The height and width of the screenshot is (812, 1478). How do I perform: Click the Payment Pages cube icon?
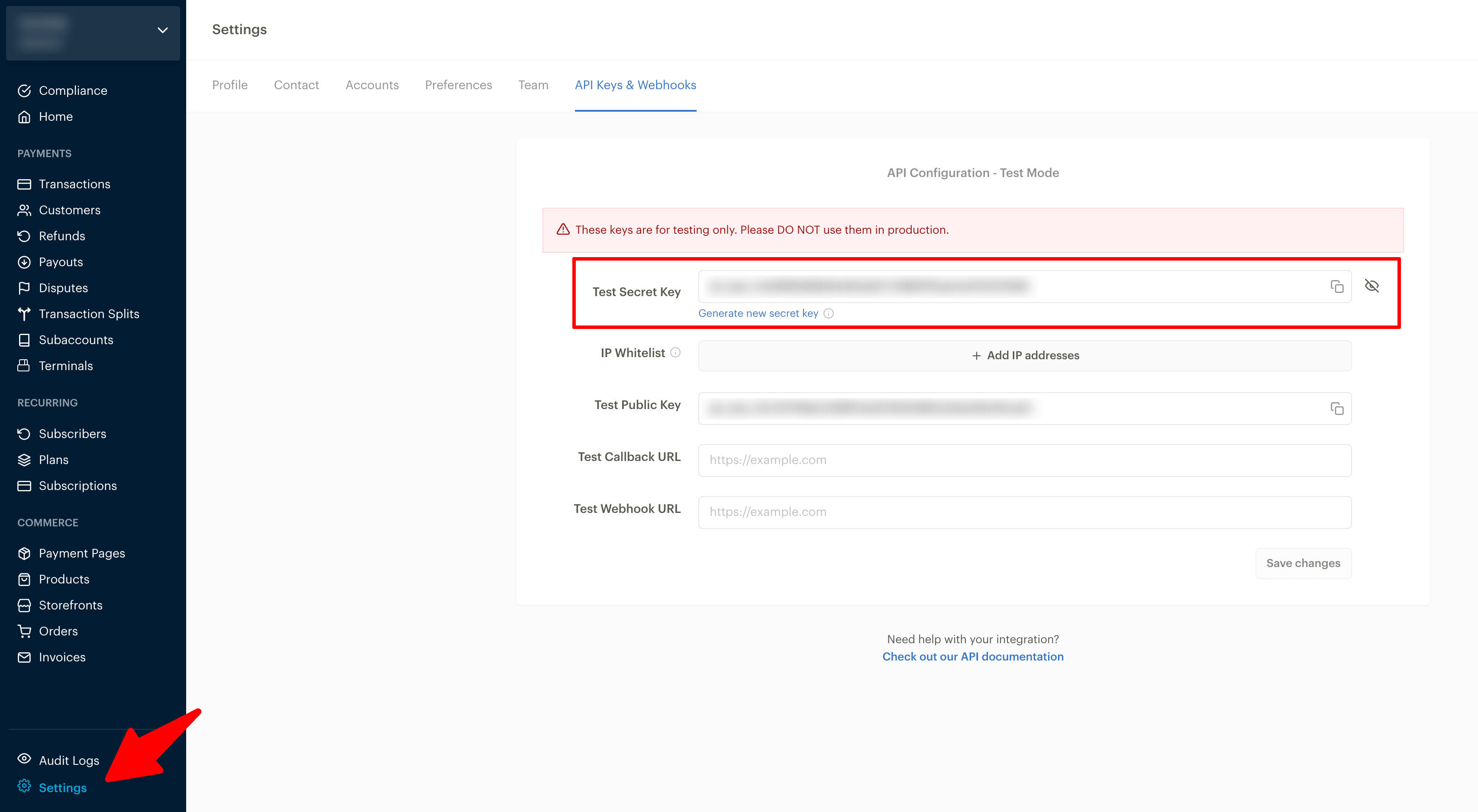24,553
